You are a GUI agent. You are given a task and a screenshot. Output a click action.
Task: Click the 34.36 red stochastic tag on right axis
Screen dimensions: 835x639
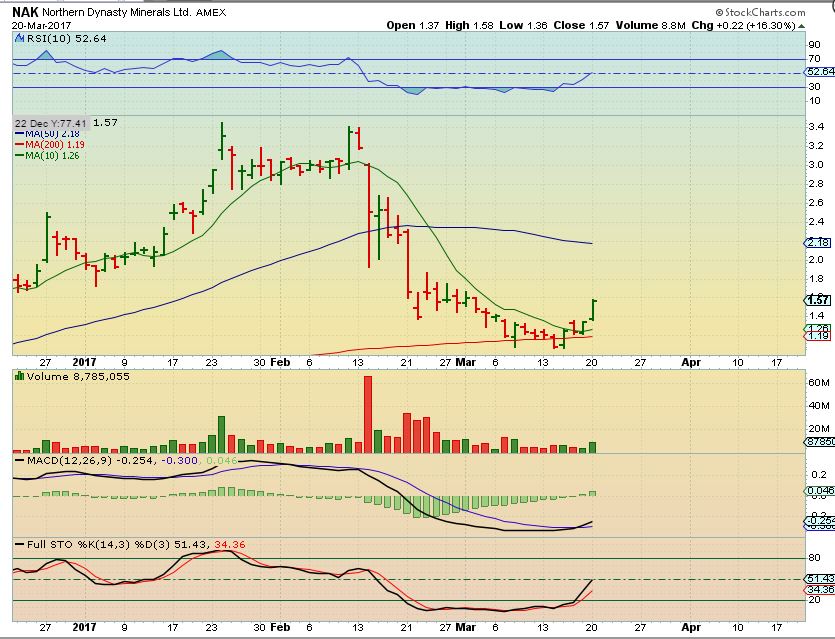pos(819,589)
